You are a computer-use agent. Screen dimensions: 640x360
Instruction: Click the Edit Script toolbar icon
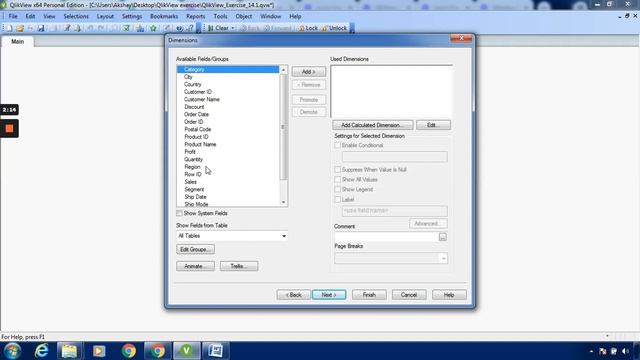(x=67, y=28)
